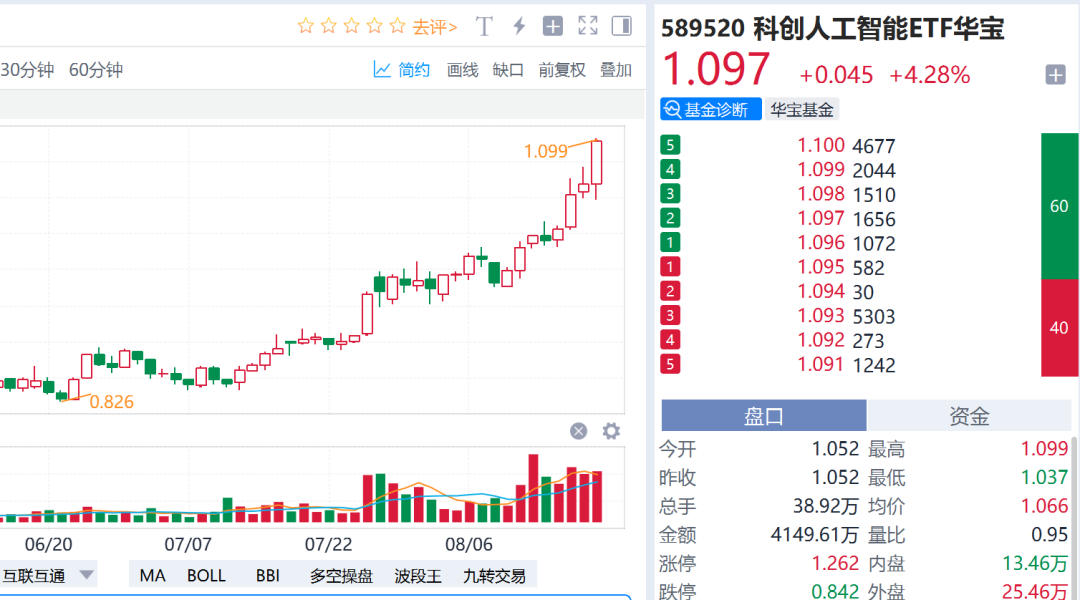Open the 华宝基金 fund company button
Screen dimensions: 1080x600
[x=803, y=108]
